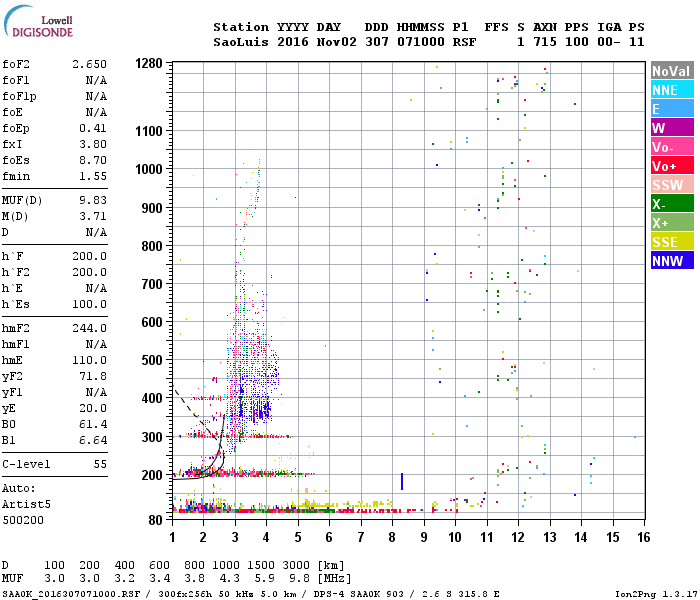The height and width of the screenshot is (600, 700).
Task: Click the MUF 9.8 value for 3000 km
Action: [299, 578]
